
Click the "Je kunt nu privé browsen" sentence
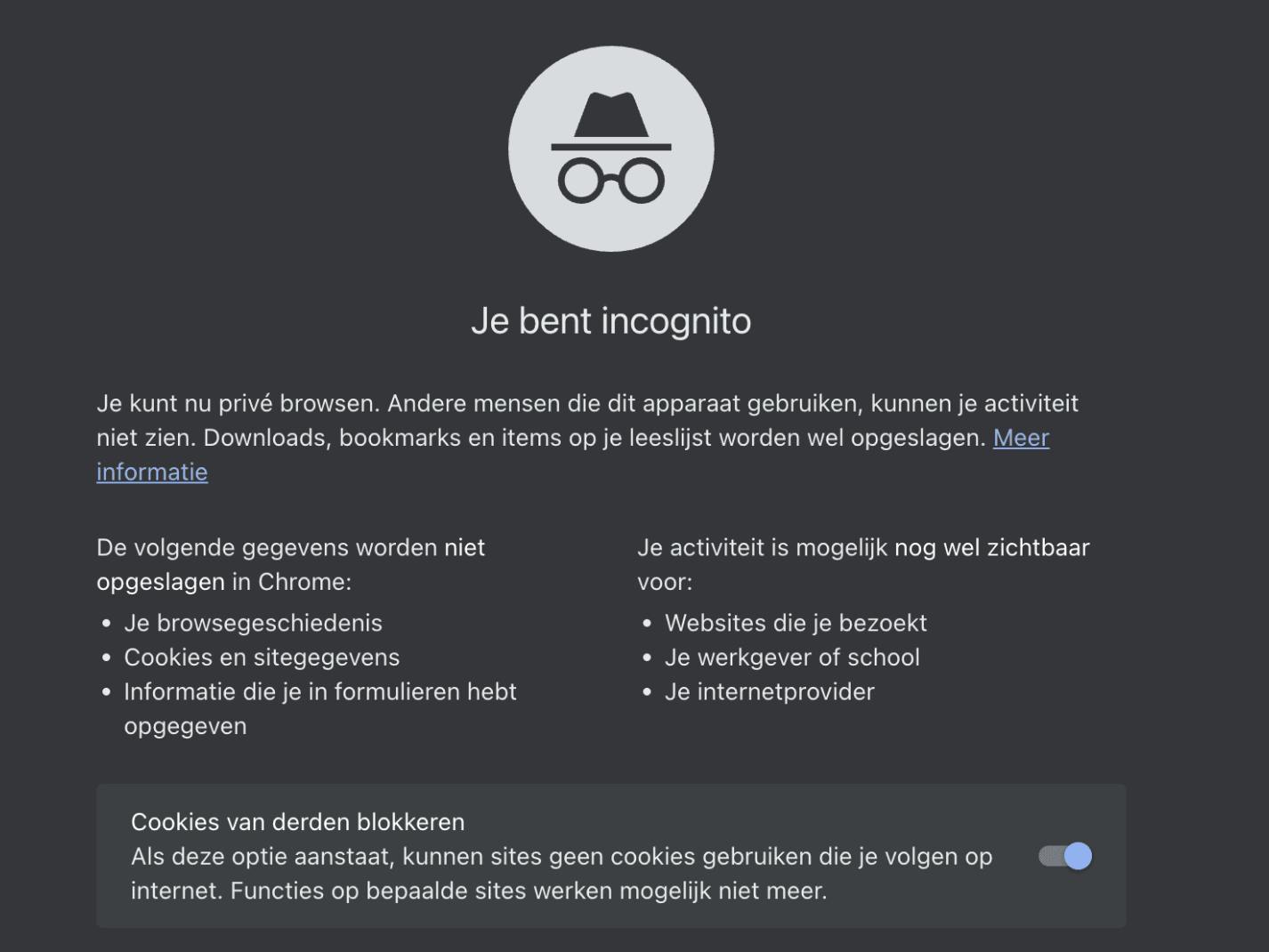[238, 404]
